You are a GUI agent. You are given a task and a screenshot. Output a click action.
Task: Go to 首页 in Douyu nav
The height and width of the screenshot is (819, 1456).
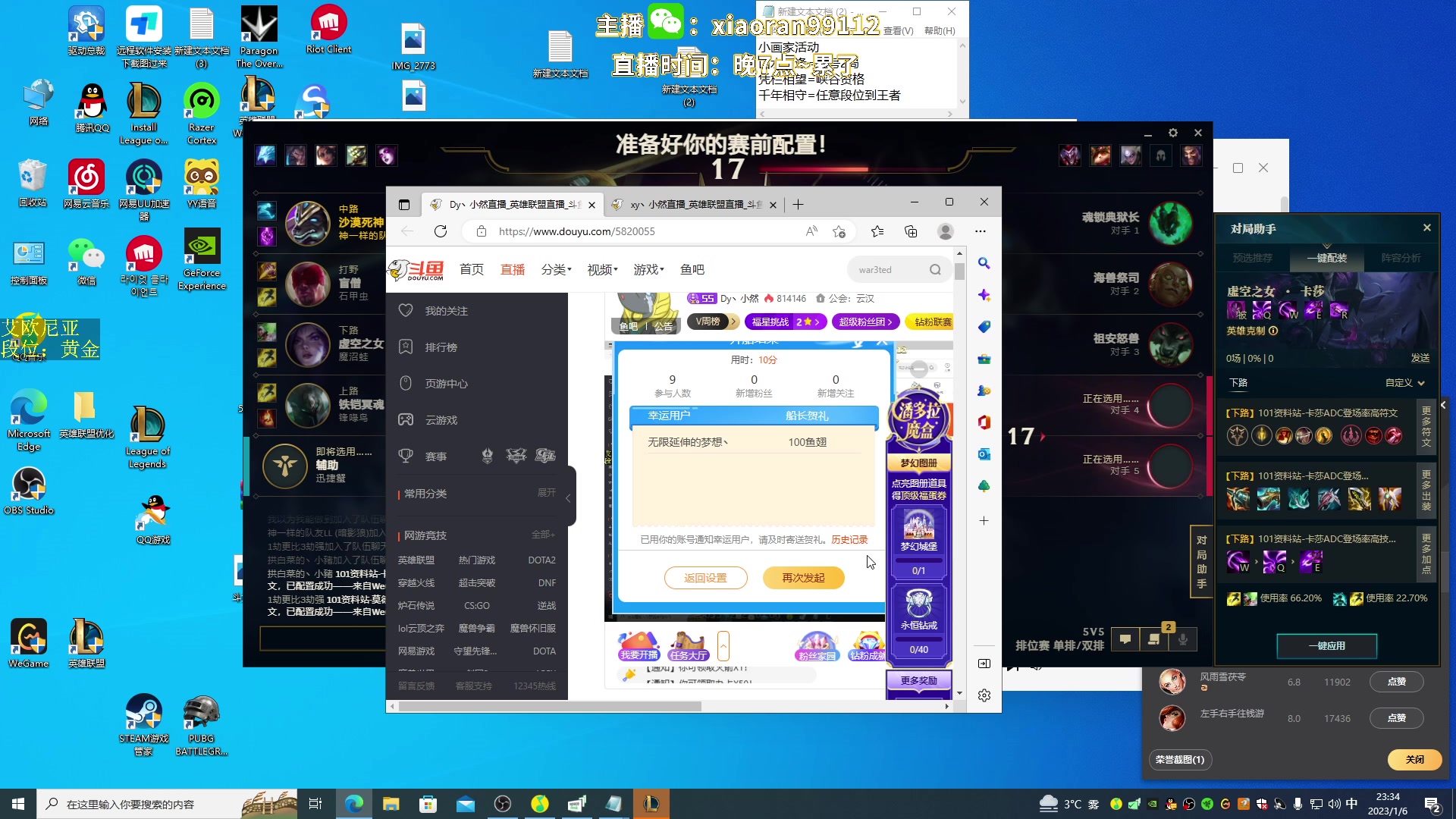coord(472,270)
